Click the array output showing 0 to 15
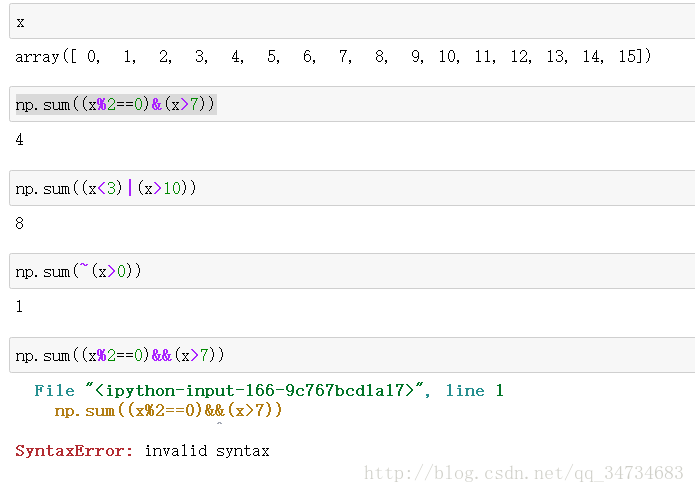The width and height of the screenshot is (695, 493). (x=333, y=57)
